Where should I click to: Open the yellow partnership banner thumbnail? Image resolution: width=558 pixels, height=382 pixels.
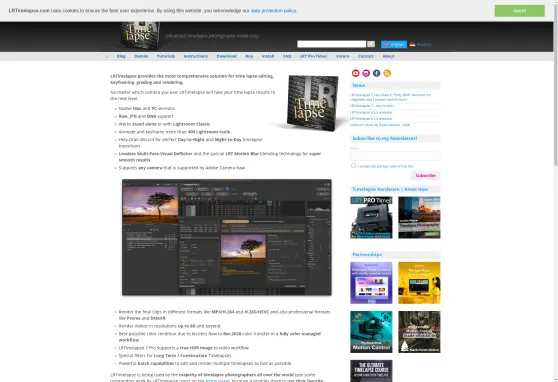(x=419, y=283)
